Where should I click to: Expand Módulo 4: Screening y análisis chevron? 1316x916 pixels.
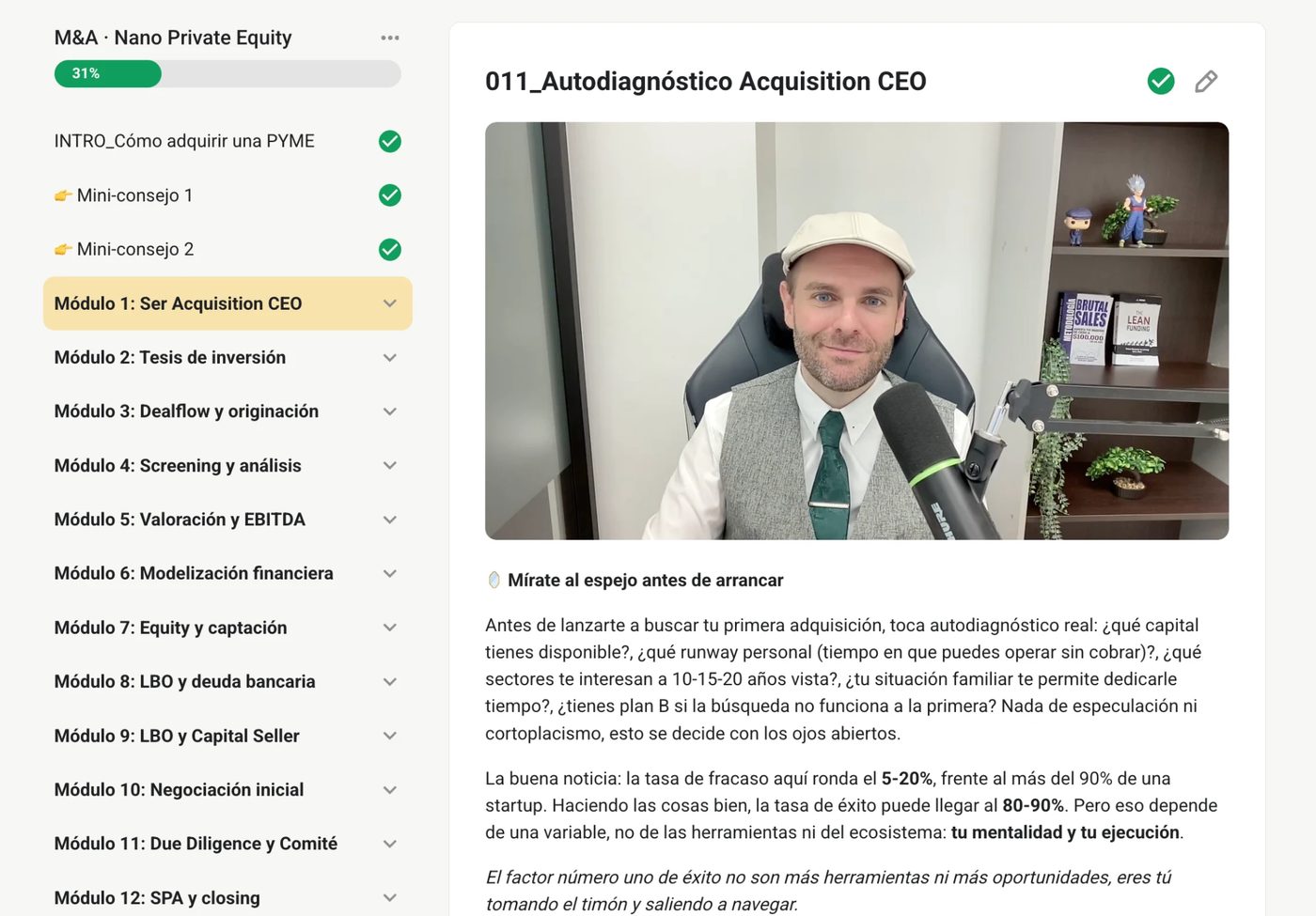click(390, 466)
